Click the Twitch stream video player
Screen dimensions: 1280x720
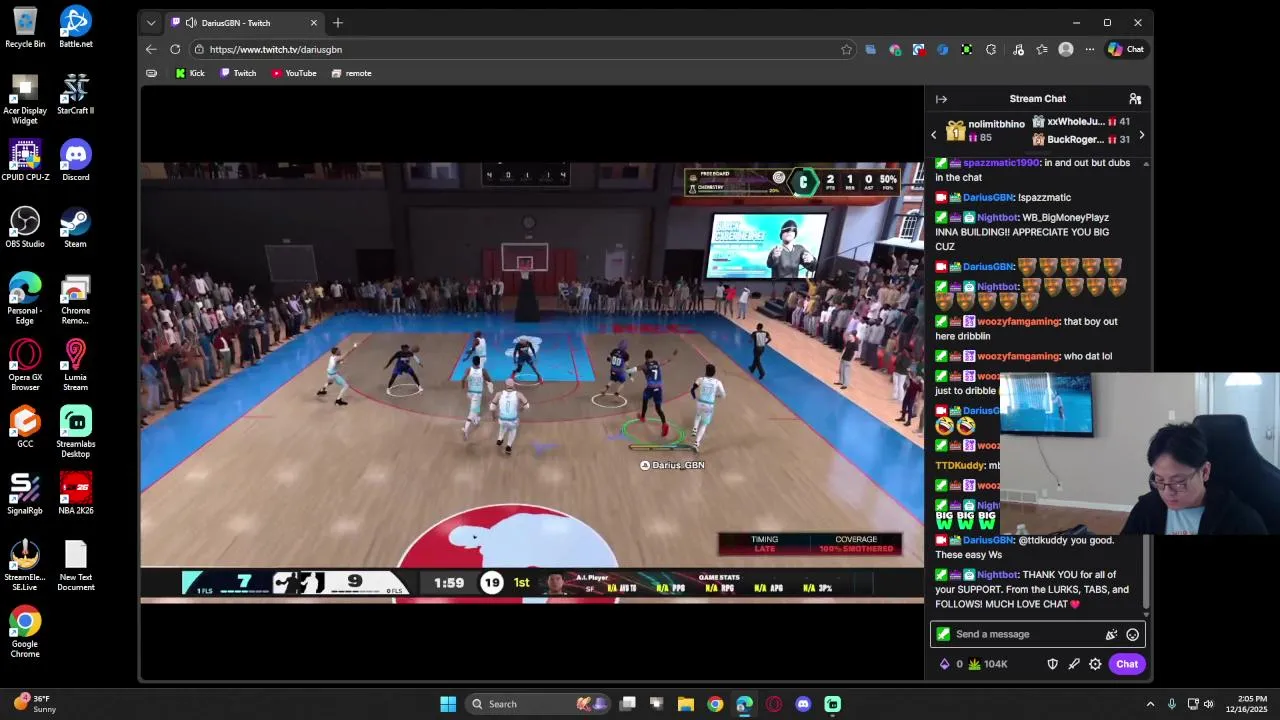click(x=532, y=382)
